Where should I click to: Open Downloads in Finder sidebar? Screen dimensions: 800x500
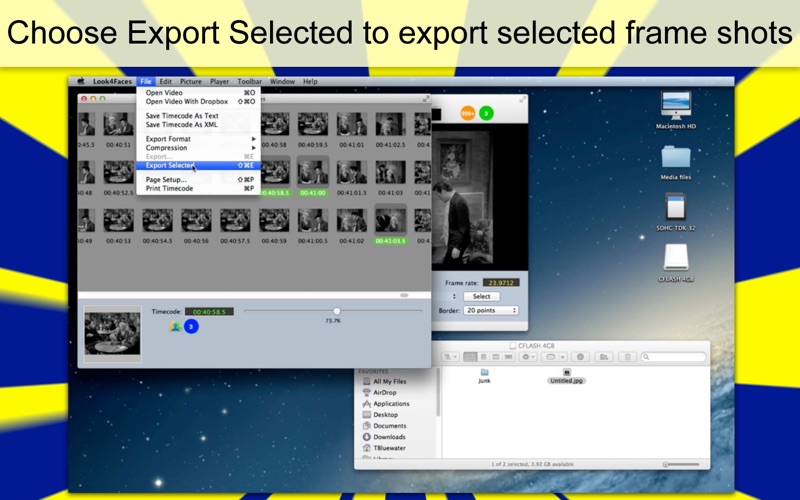coord(384,437)
